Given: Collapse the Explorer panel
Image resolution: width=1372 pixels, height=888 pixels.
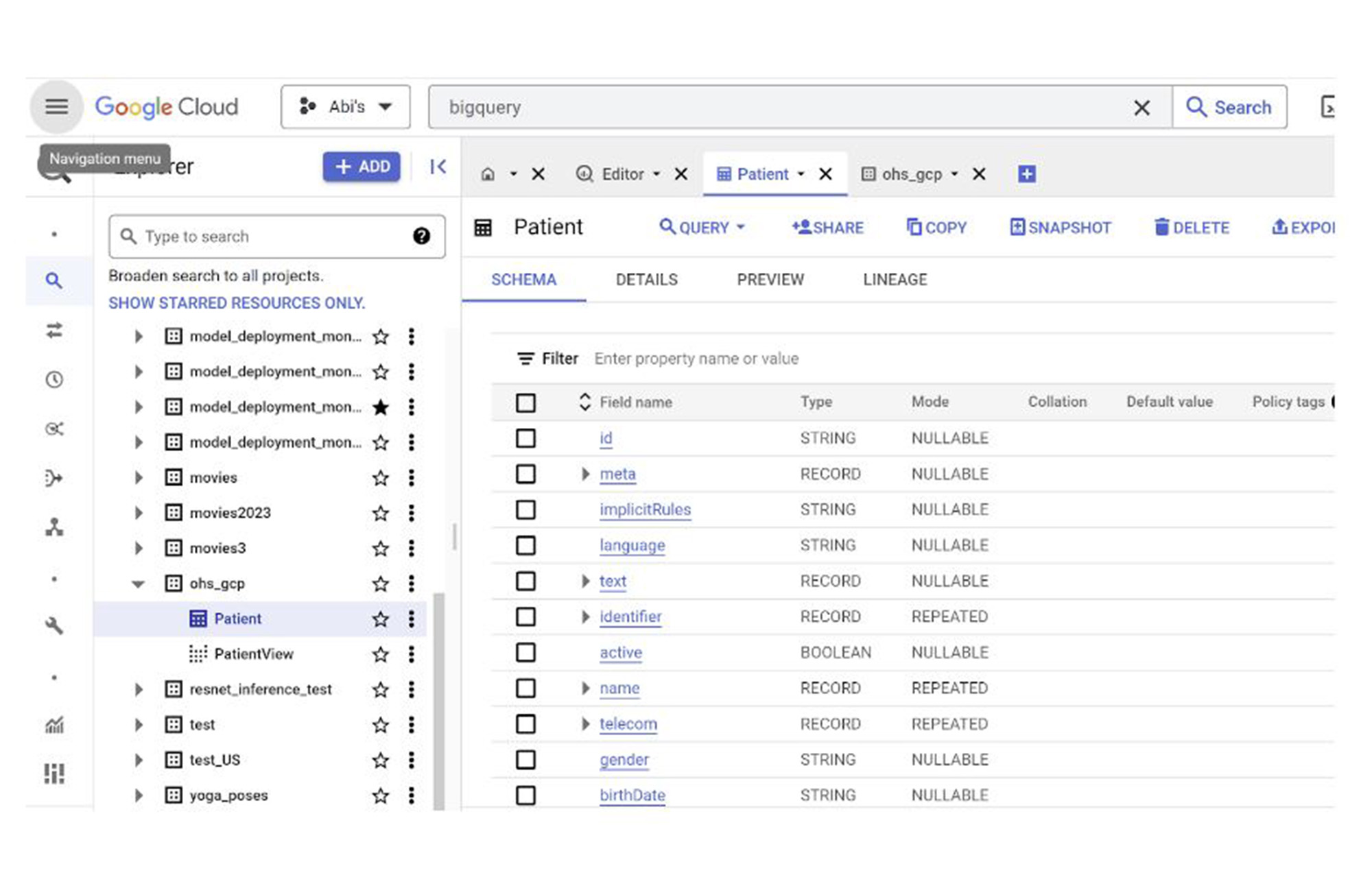Looking at the screenshot, I should point(438,167).
